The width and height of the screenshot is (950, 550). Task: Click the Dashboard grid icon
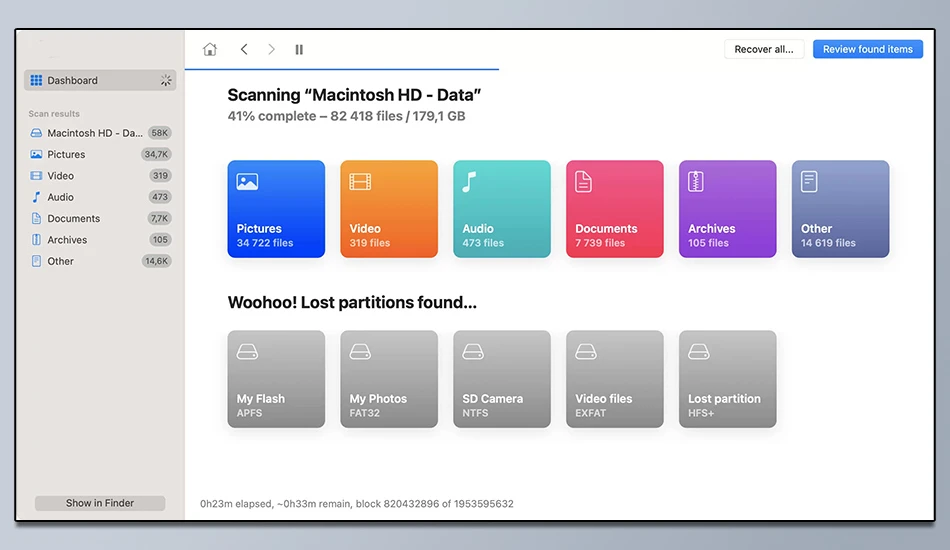tap(36, 80)
